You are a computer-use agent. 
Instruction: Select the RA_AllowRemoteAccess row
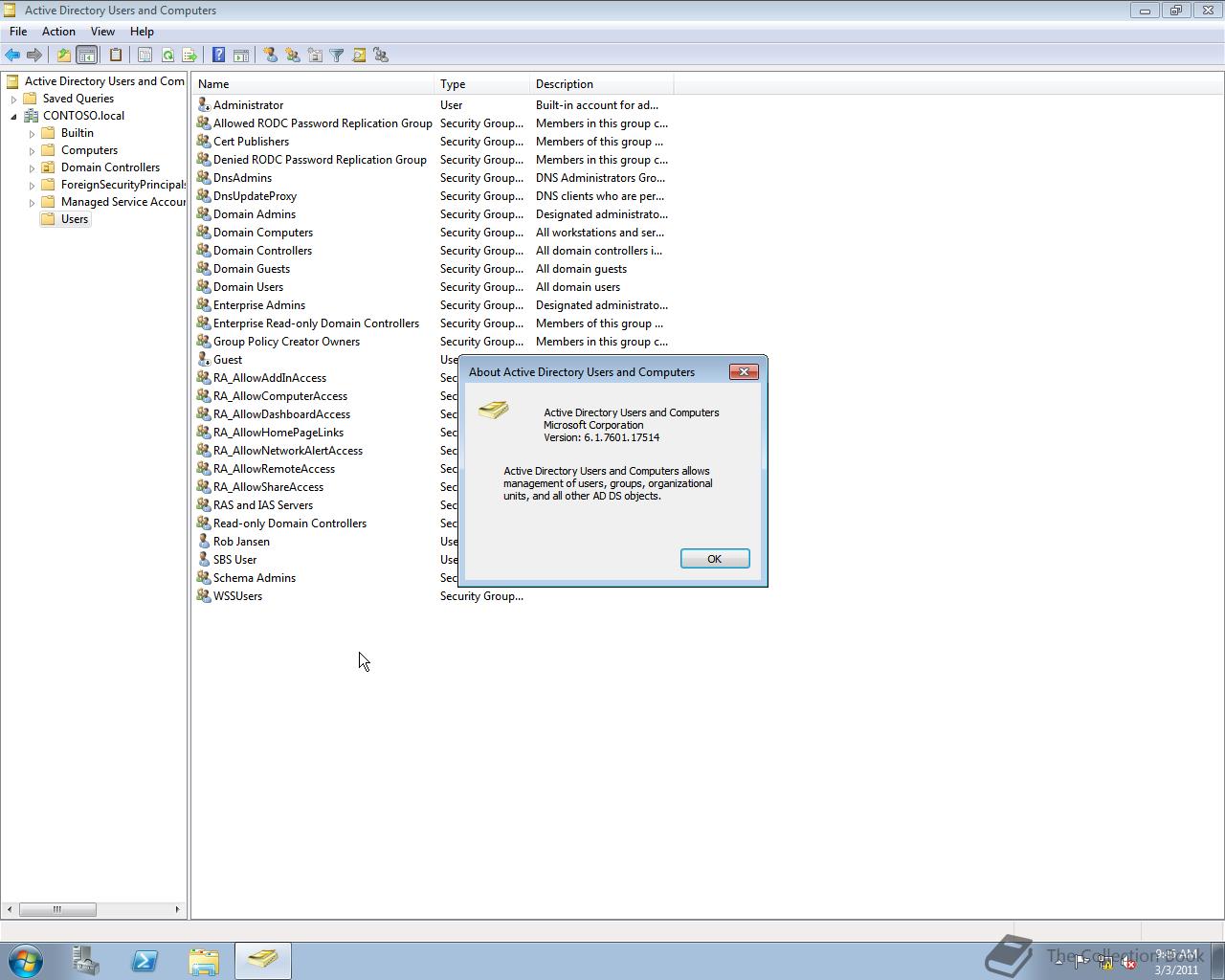(x=325, y=469)
